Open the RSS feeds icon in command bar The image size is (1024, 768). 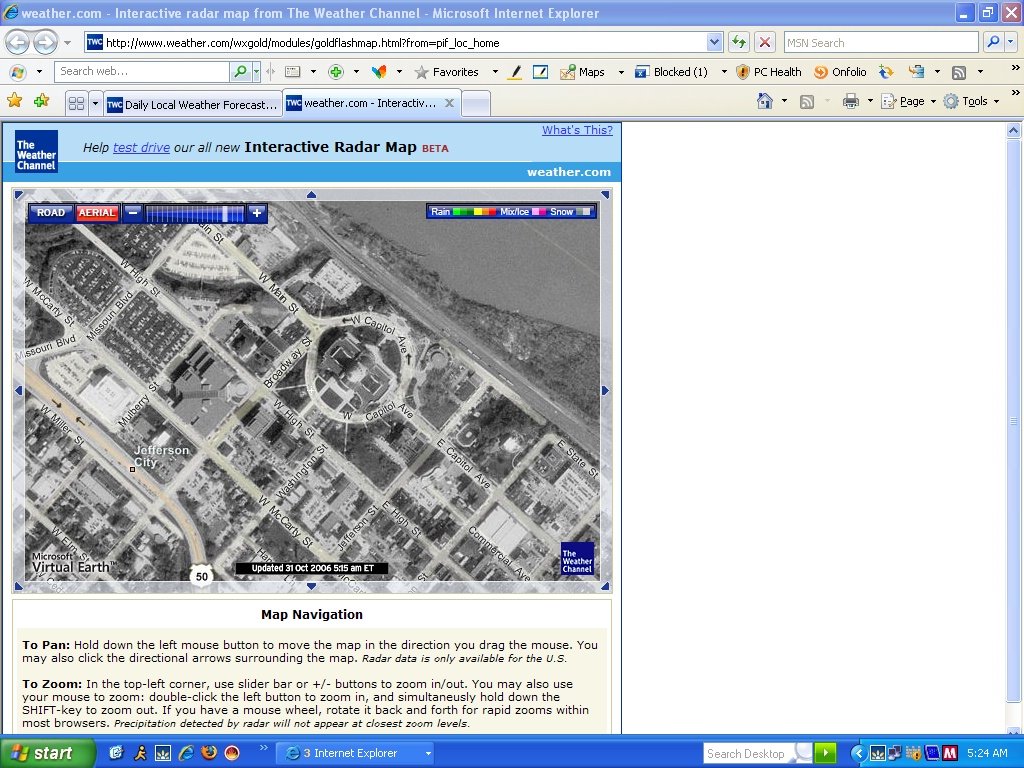[807, 101]
